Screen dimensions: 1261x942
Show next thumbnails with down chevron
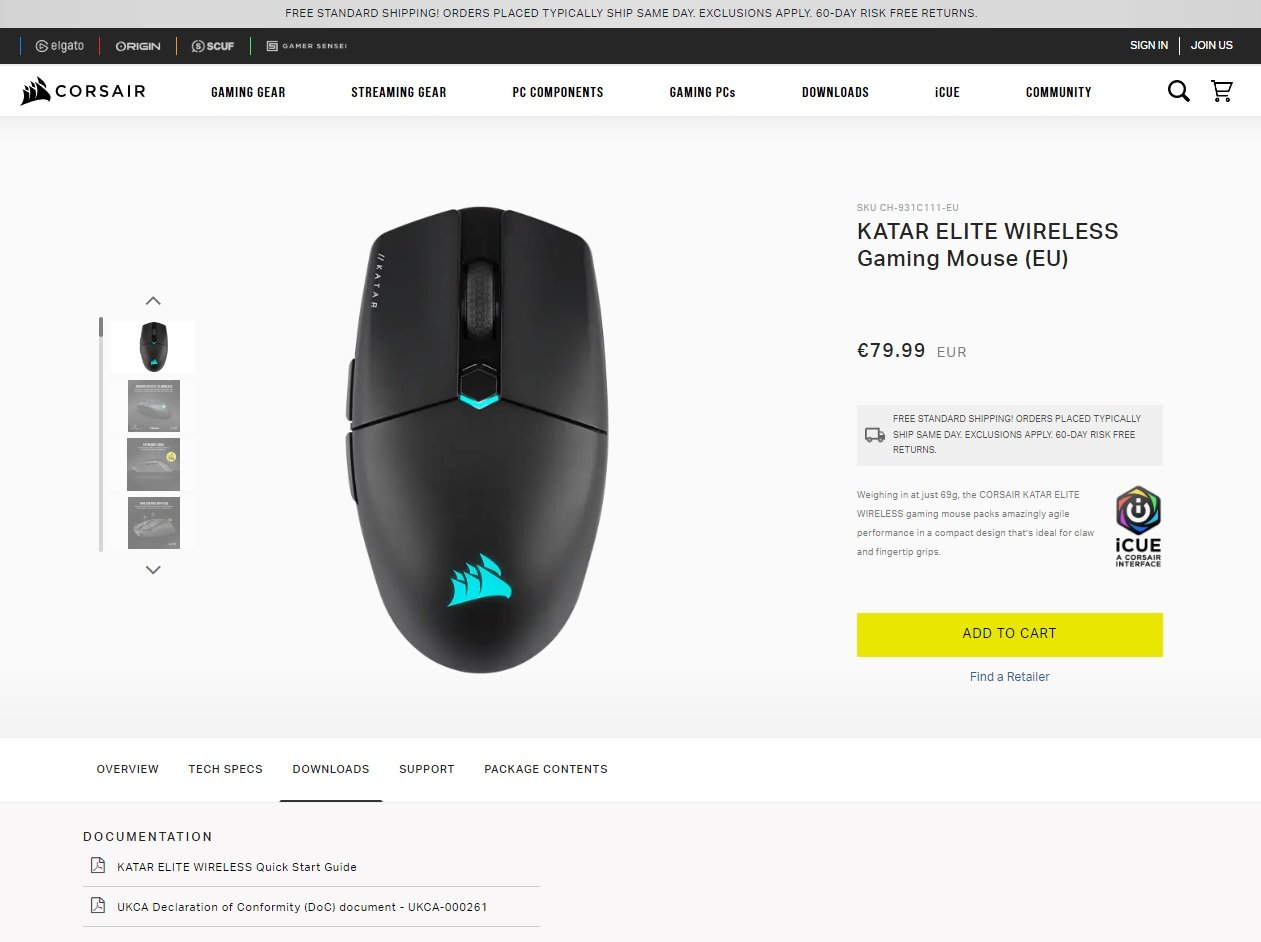point(153,570)
